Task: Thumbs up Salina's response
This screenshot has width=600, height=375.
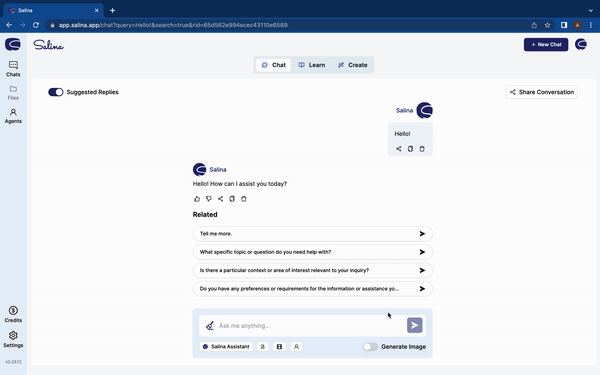Action: click(197, 199)
